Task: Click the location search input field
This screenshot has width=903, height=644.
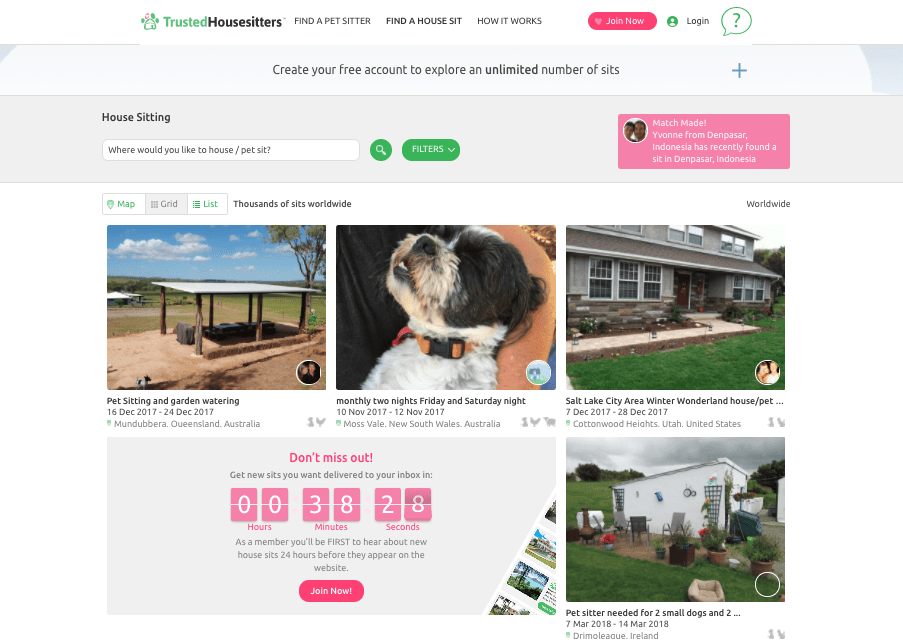Action: click(231, 150)
